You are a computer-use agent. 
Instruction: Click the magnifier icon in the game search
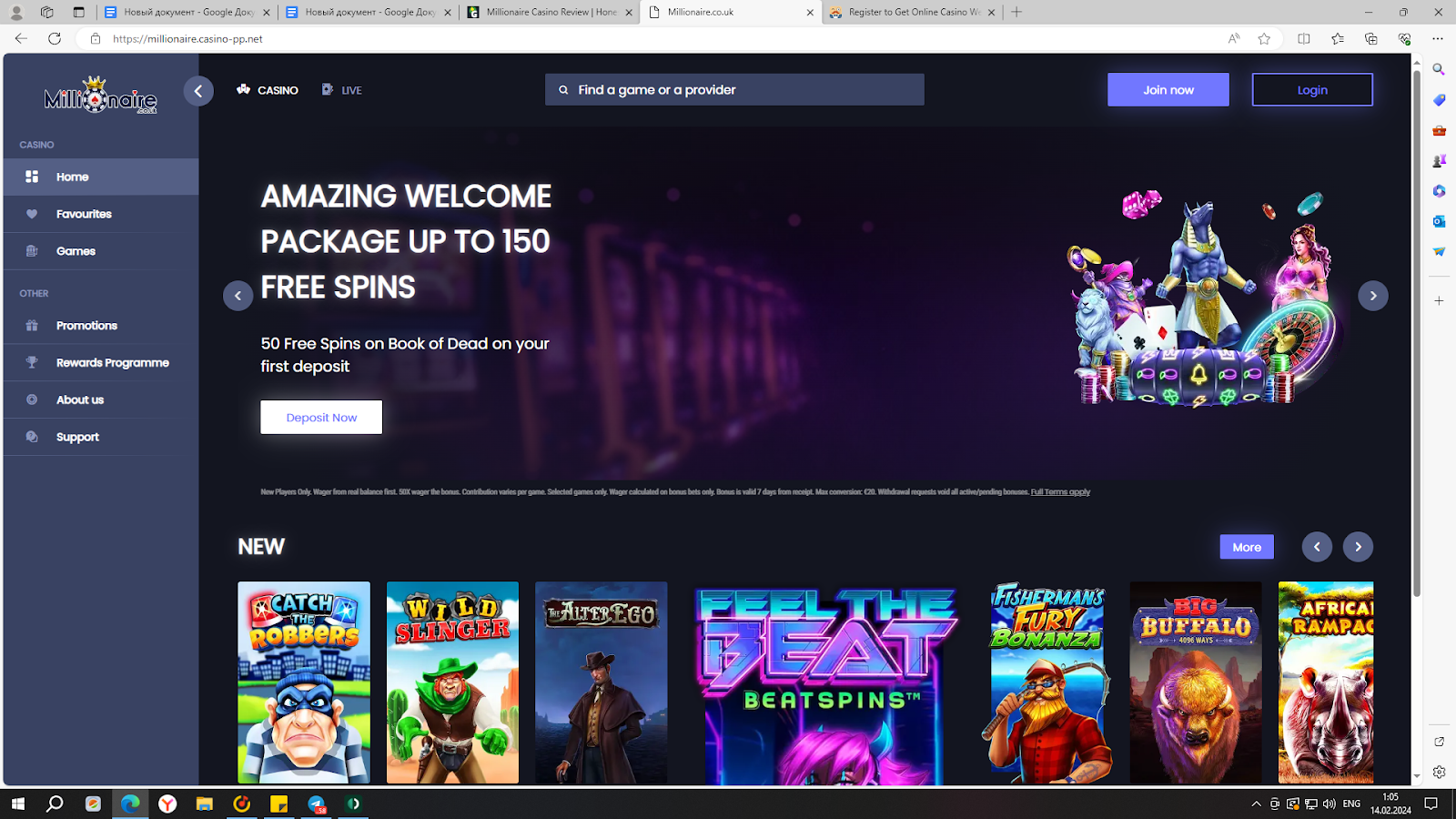click(x=563, y=90)
